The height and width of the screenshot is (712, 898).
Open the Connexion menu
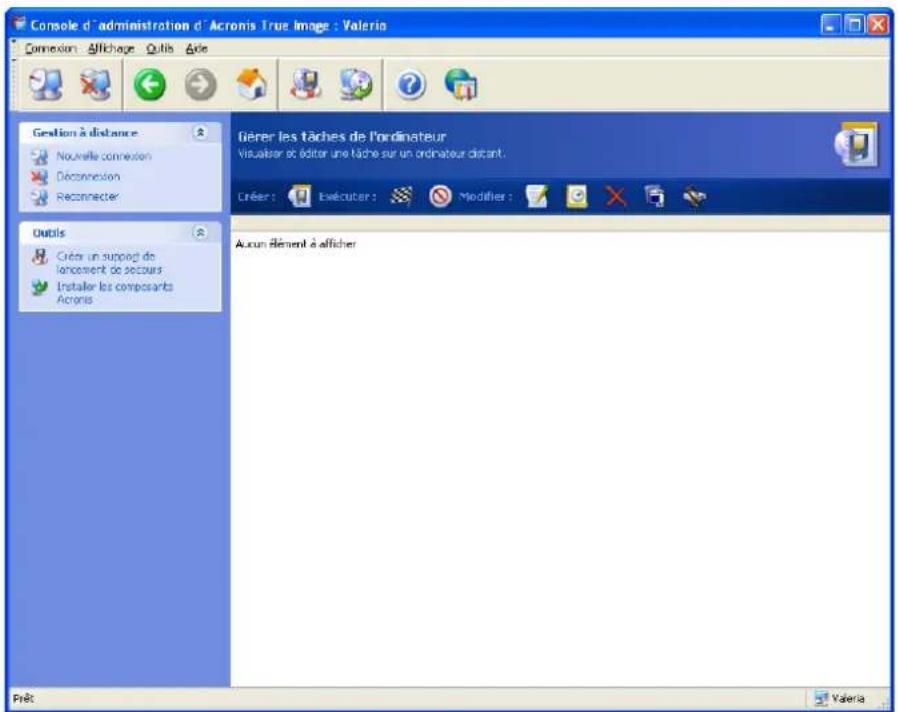[50, 49]
